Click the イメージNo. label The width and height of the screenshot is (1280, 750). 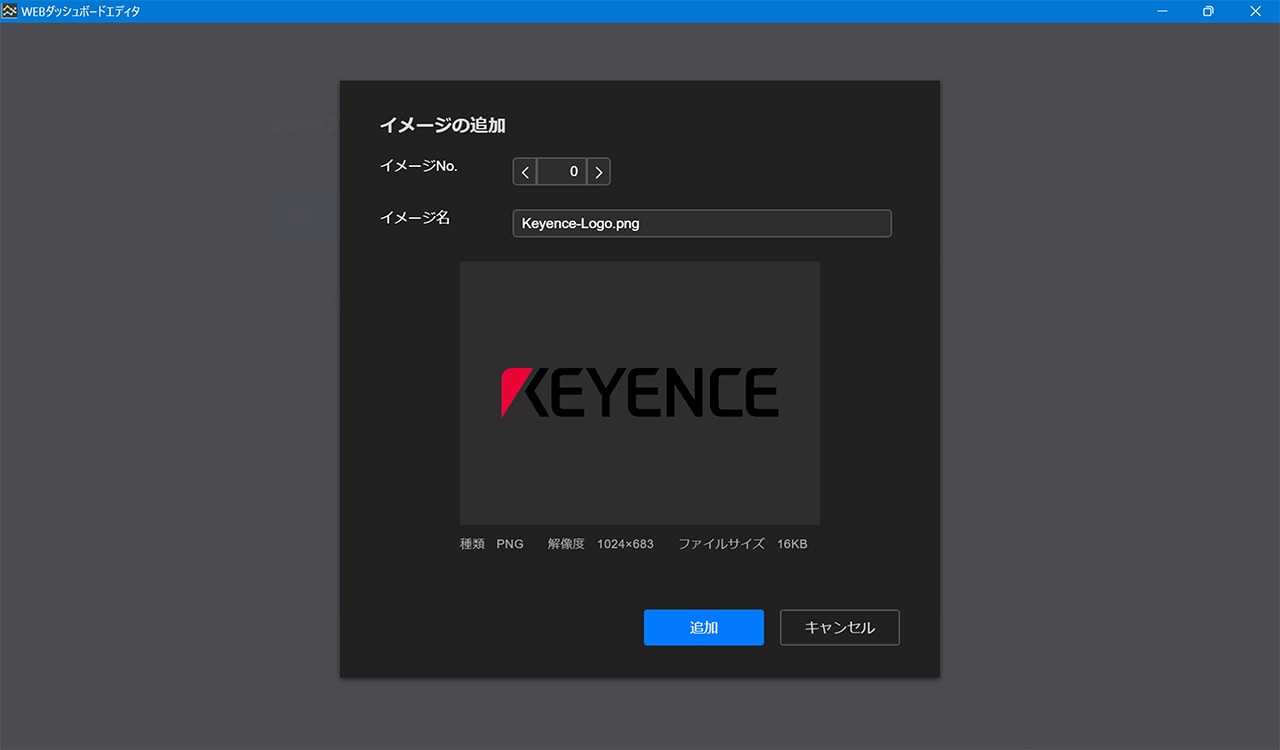click(x=418, y=167)
